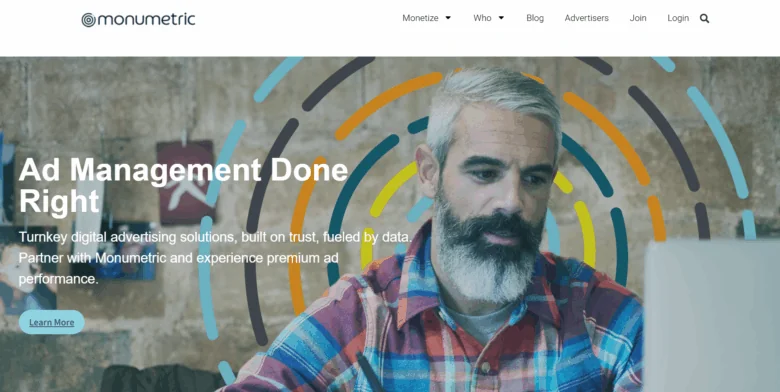Expand the Monetize dropdown arrow
This screenshot has width=780, height=392.
448,18
